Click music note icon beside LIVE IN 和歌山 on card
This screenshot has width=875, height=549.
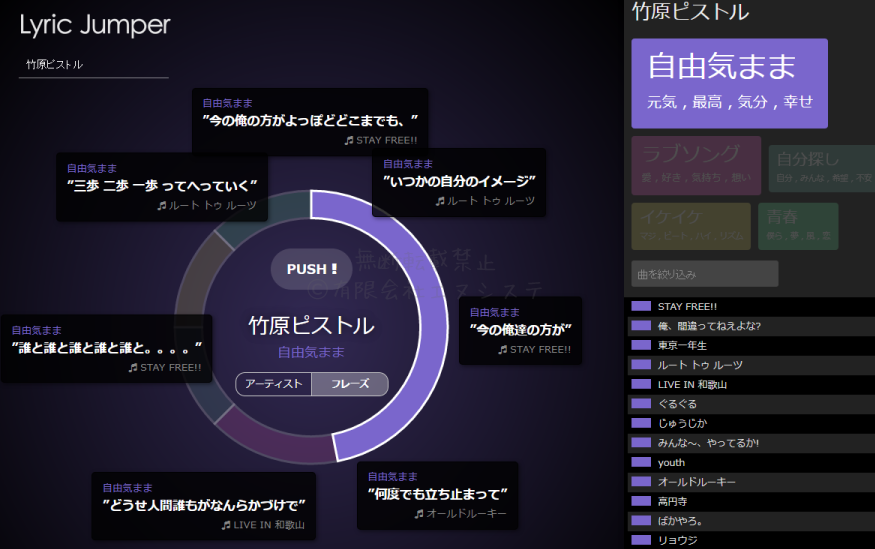tap(226, 525)
